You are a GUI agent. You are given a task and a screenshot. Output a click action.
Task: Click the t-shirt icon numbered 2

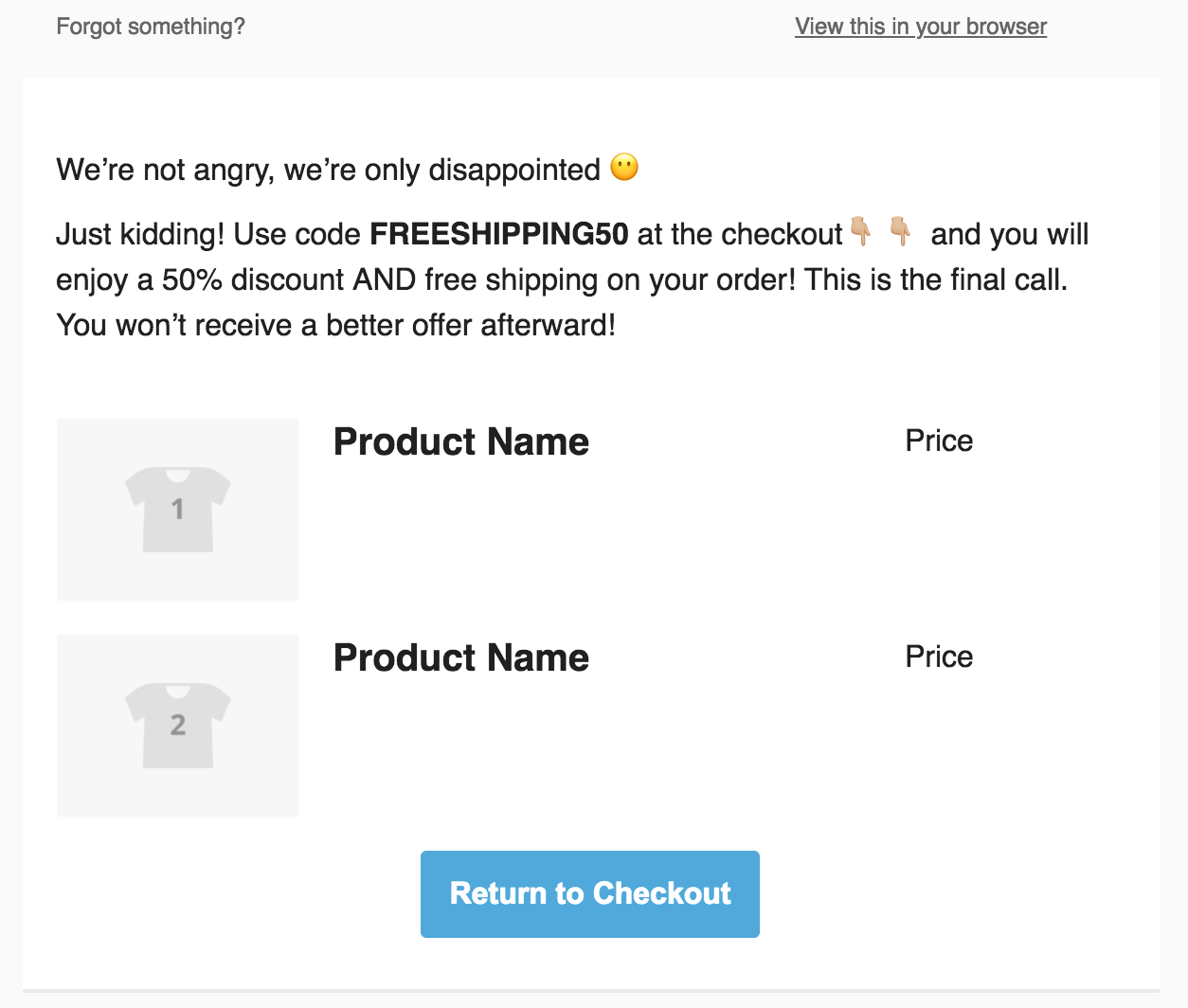click(178, 725)
